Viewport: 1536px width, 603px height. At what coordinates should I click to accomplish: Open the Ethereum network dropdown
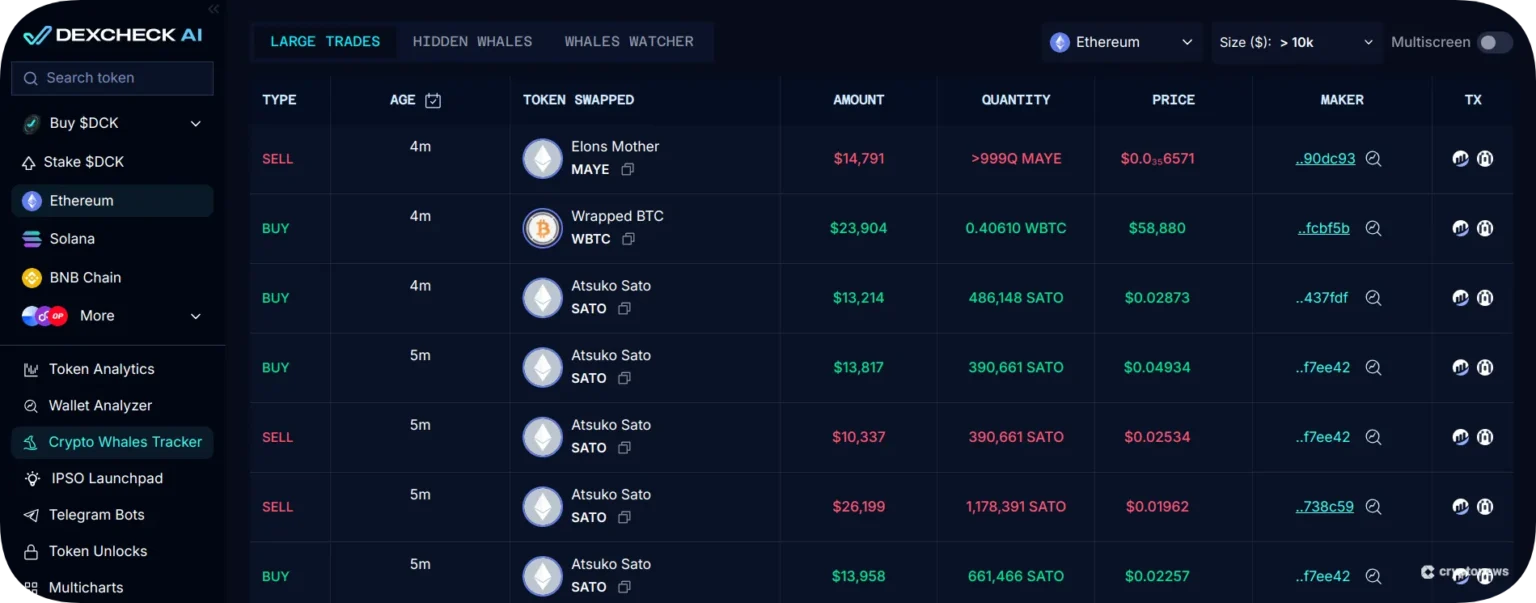point(1121,42)
